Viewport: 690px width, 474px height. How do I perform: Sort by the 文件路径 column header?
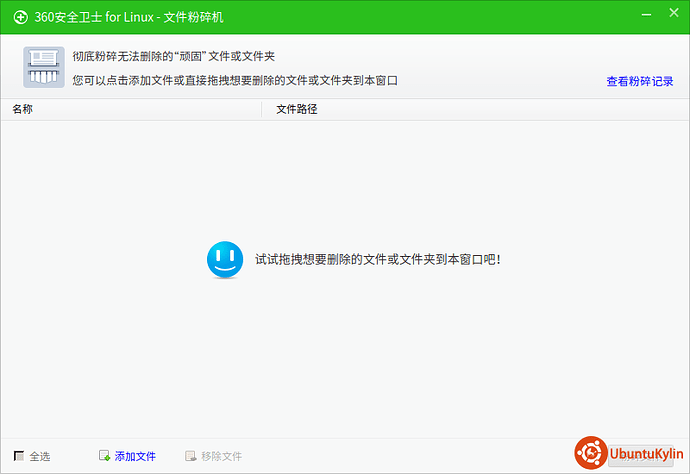point(297,109)
